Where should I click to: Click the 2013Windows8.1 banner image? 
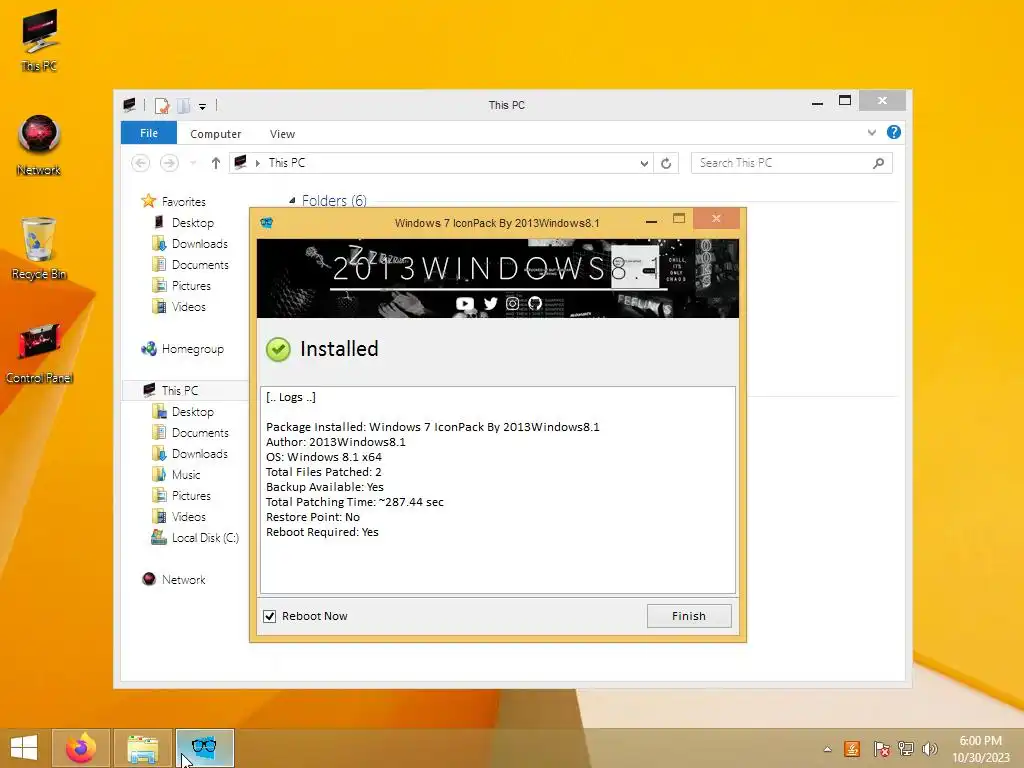[x=498, y=278]
